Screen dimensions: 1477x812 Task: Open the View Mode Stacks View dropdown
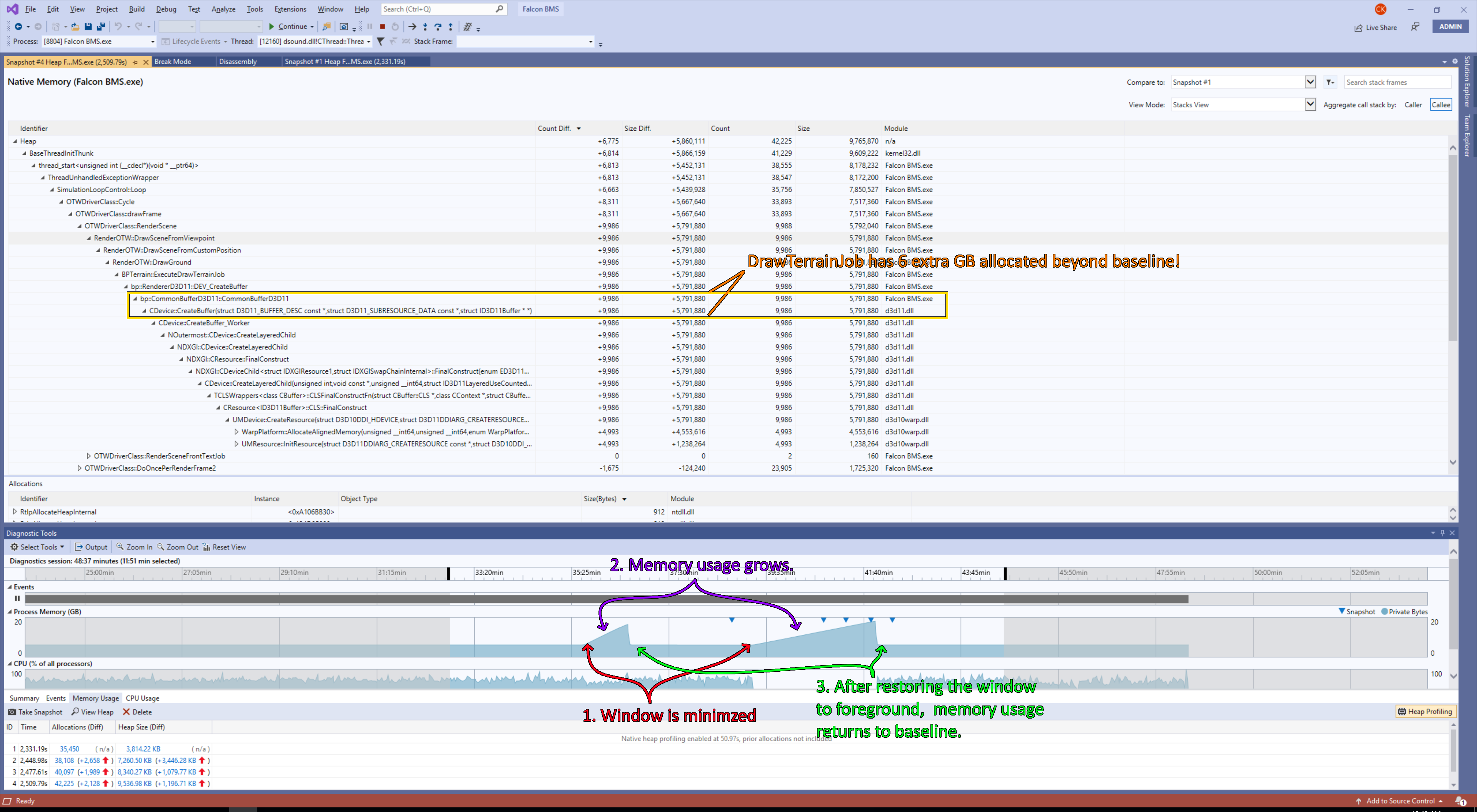pos(1310,104)
